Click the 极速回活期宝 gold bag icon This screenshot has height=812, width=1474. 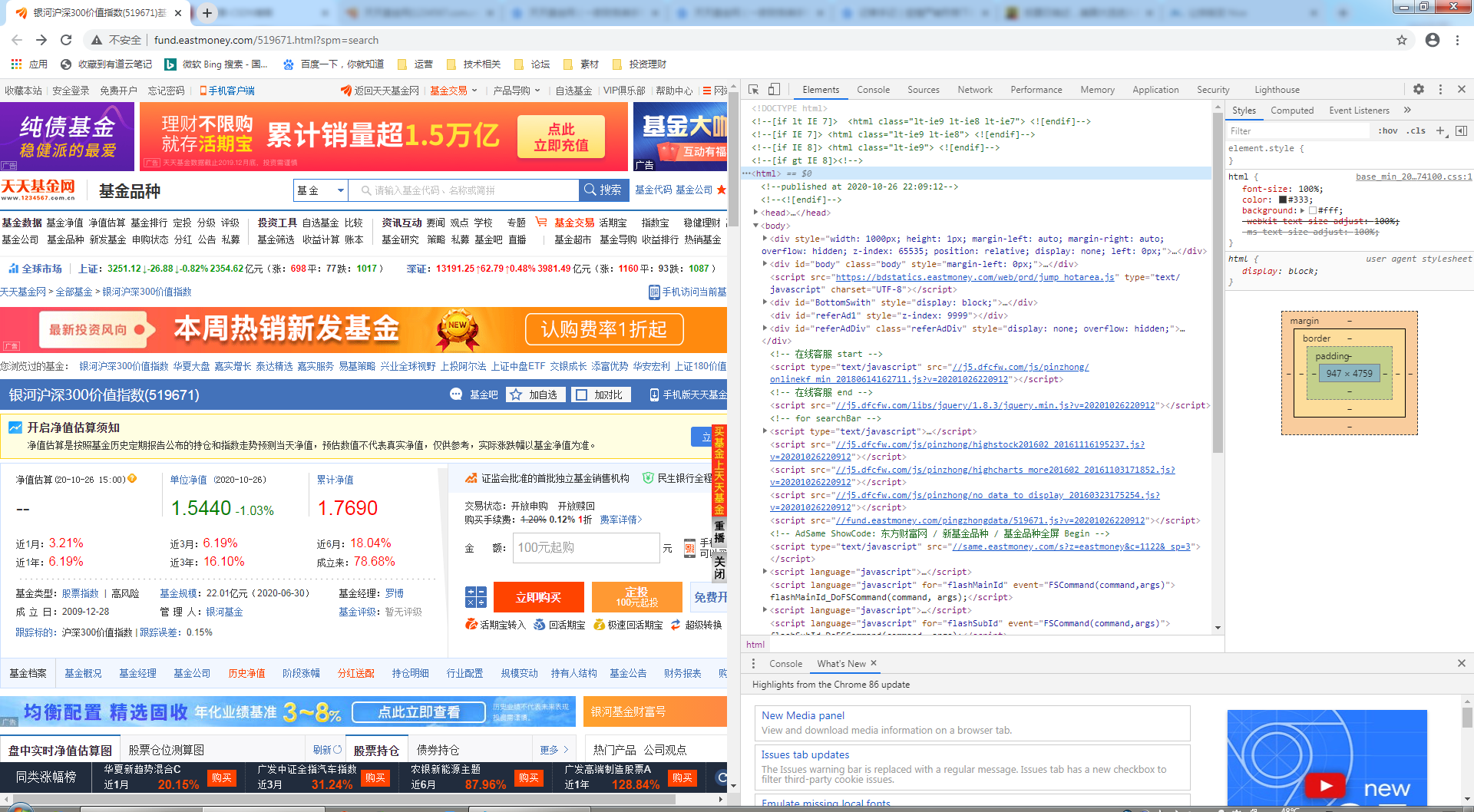tap(600, 624)
